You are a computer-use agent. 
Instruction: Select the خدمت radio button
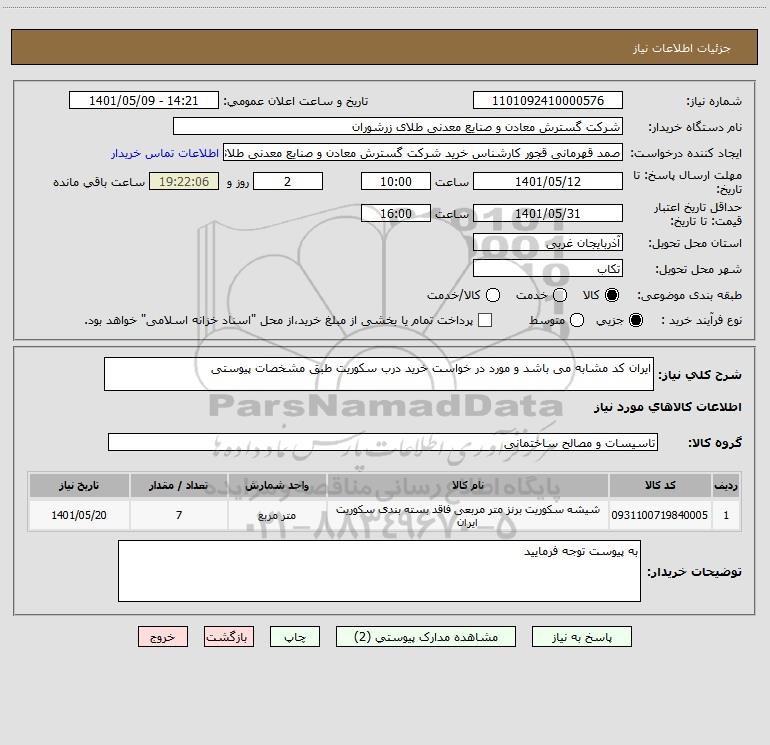[x=560, y=295]
